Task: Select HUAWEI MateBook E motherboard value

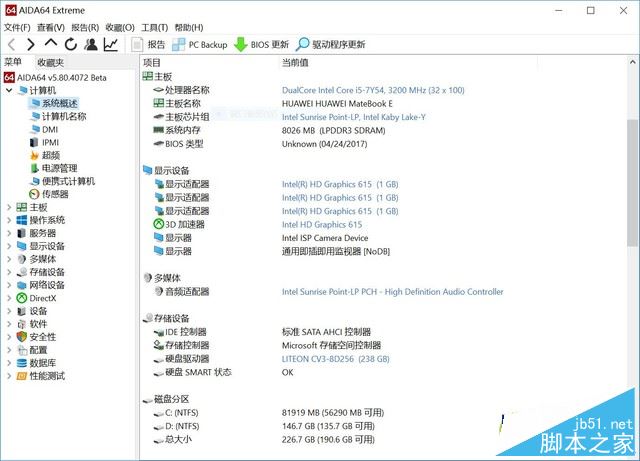Action: click(x=337, y=104)
